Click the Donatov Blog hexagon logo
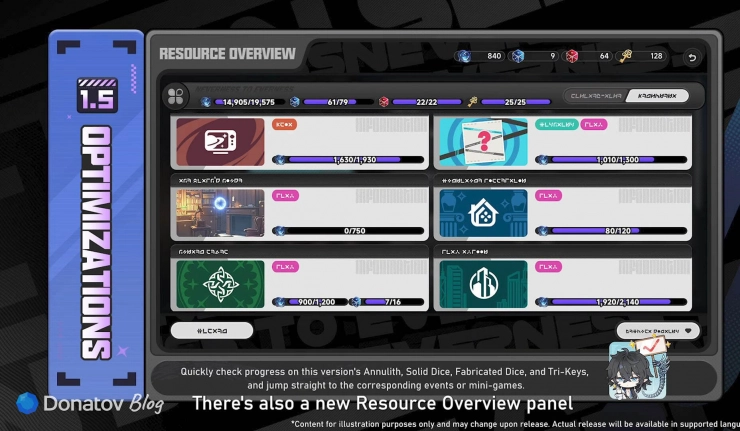The height and width of the screenshot is (431, 740). coord(27,404)
